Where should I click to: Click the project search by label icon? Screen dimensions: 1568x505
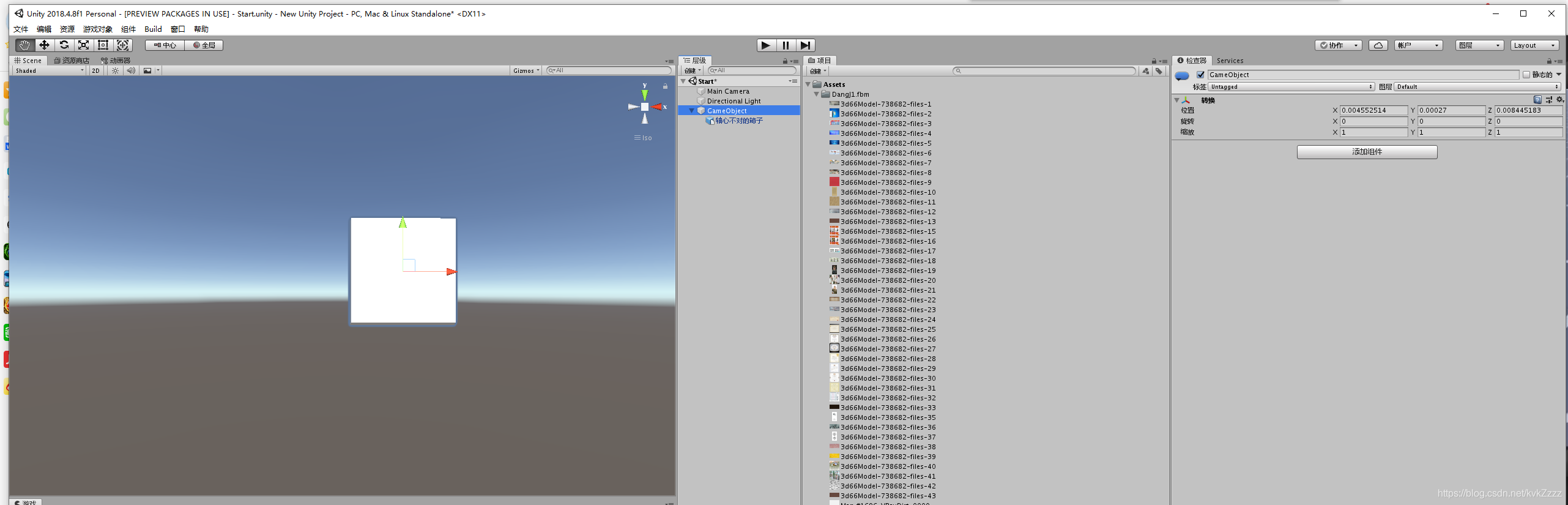click(x=1159, y=71)
